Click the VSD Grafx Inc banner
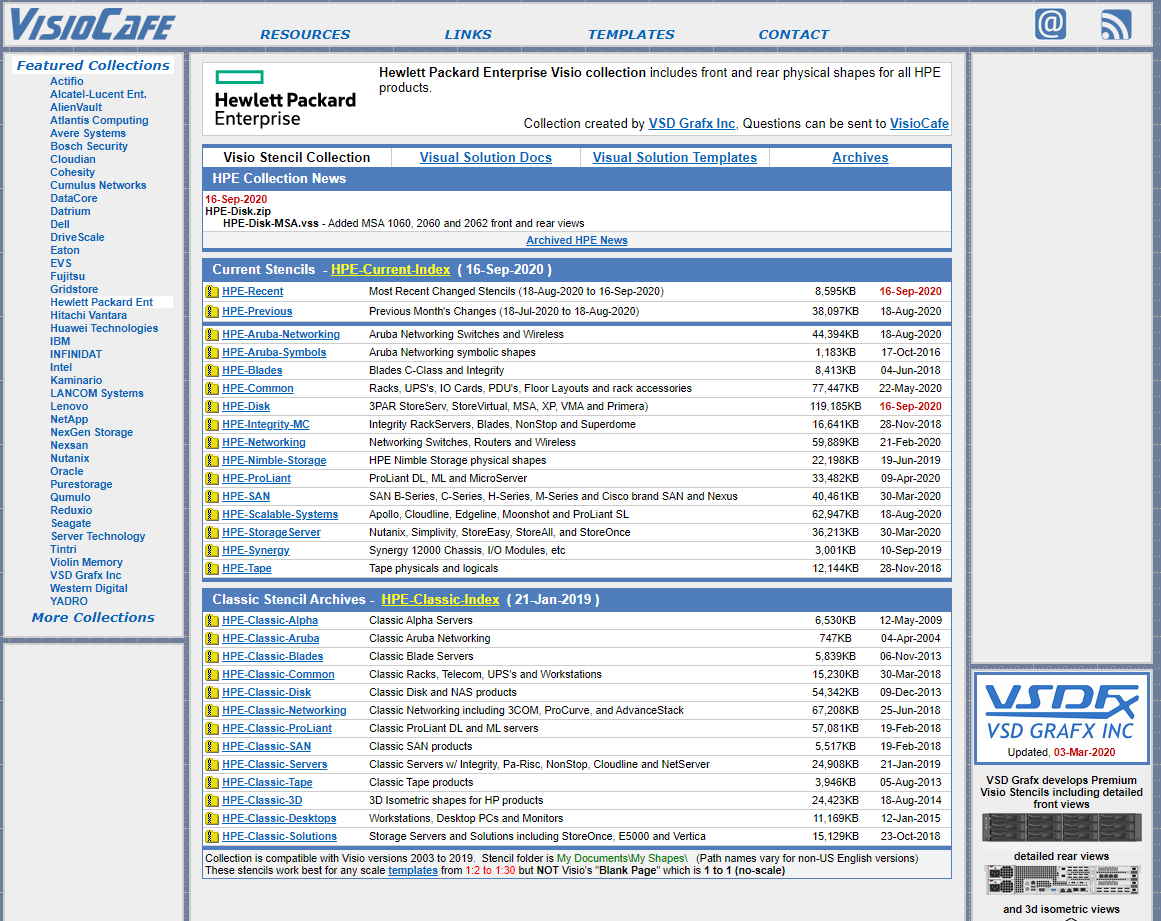The height and width of the screenshot is (921, 1161). (1061, 717)
